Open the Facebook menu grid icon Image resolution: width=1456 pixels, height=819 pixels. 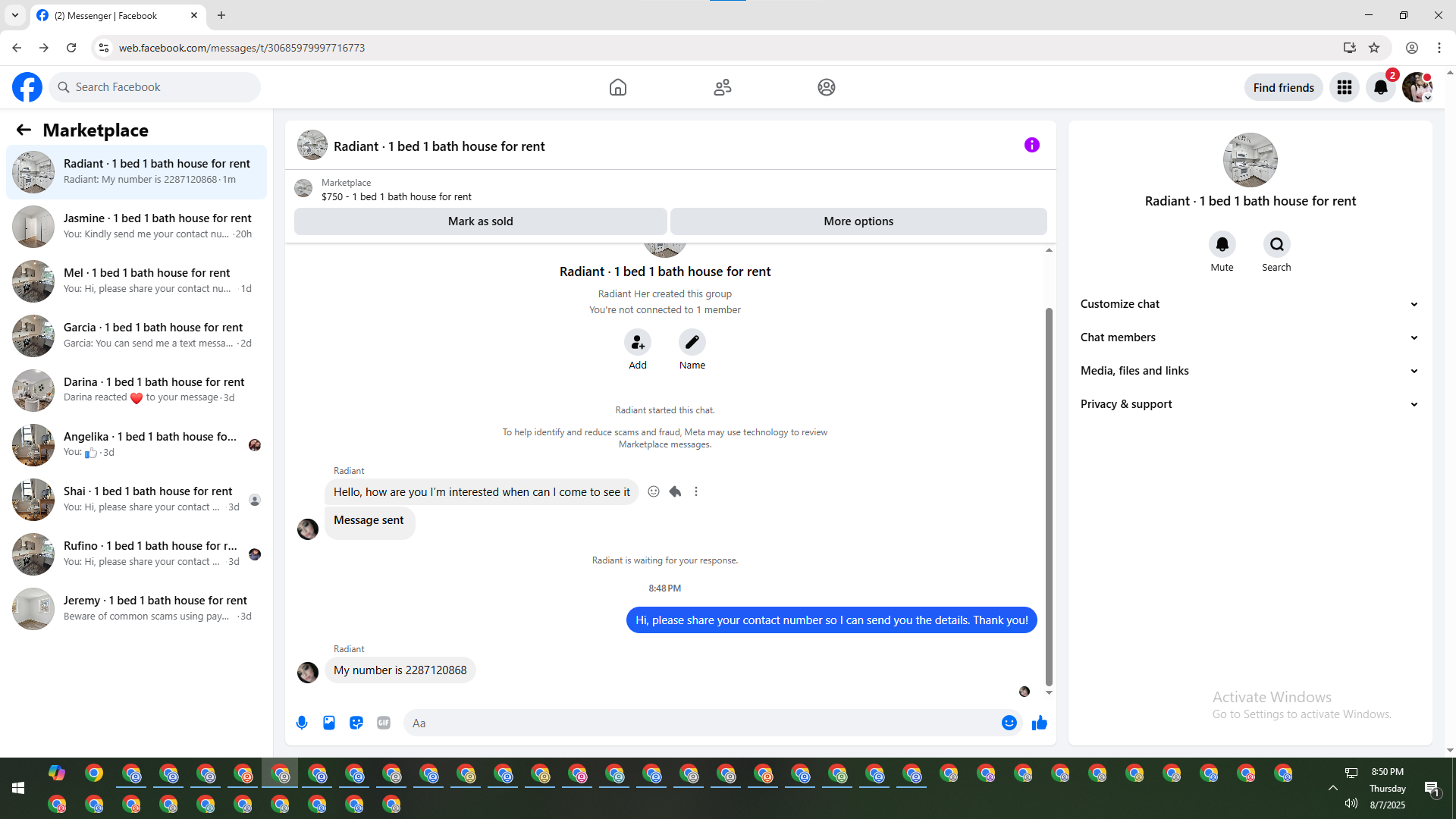point(1345,87)
